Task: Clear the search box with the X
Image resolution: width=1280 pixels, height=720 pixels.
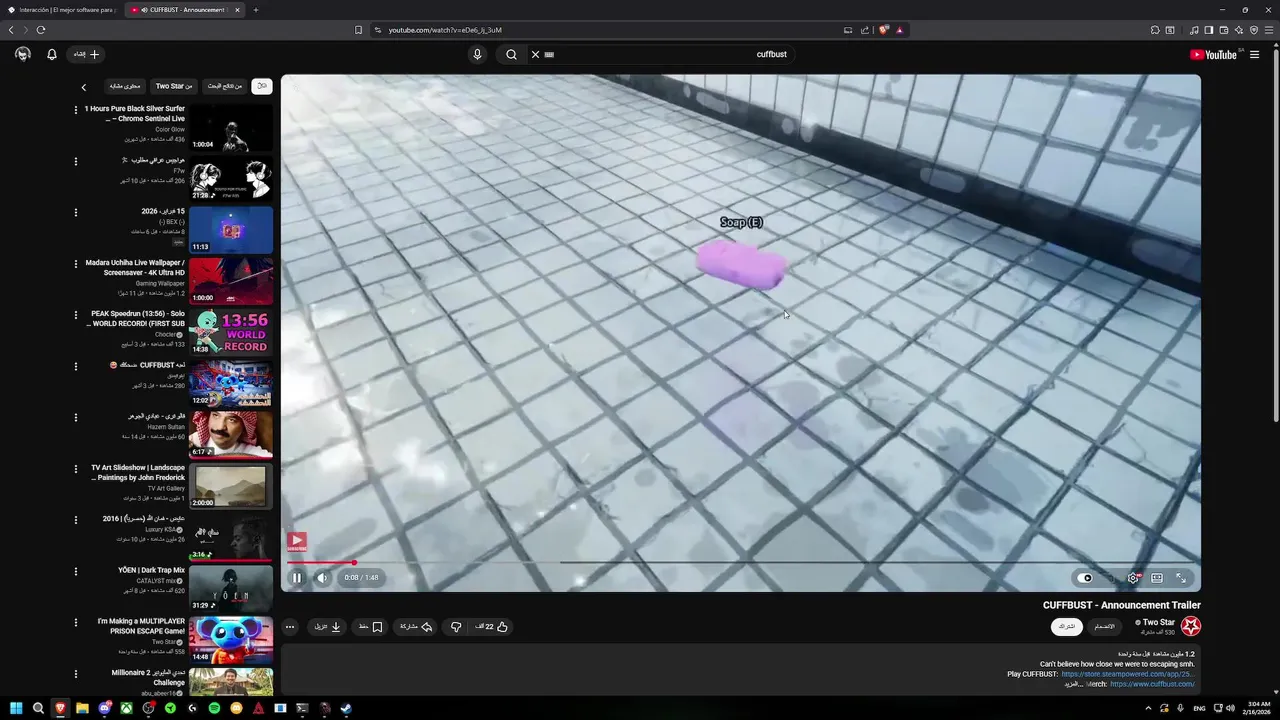Action: coord(535,55)
